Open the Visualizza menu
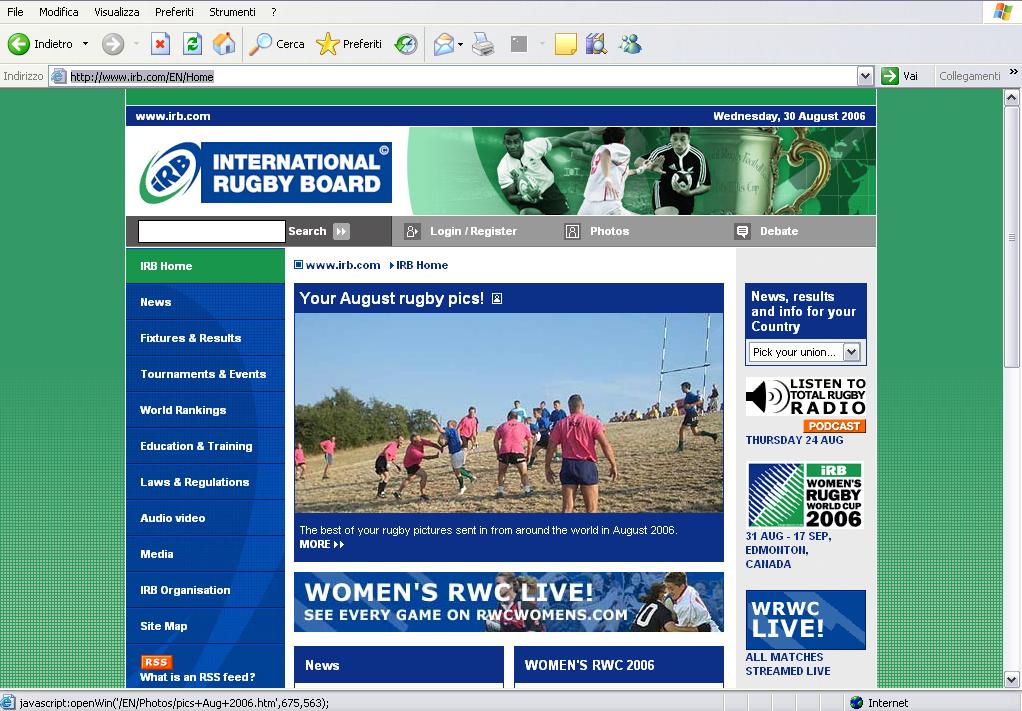Screen dimensions: 1022x711 pyautogui.click(x=117, y=12)
